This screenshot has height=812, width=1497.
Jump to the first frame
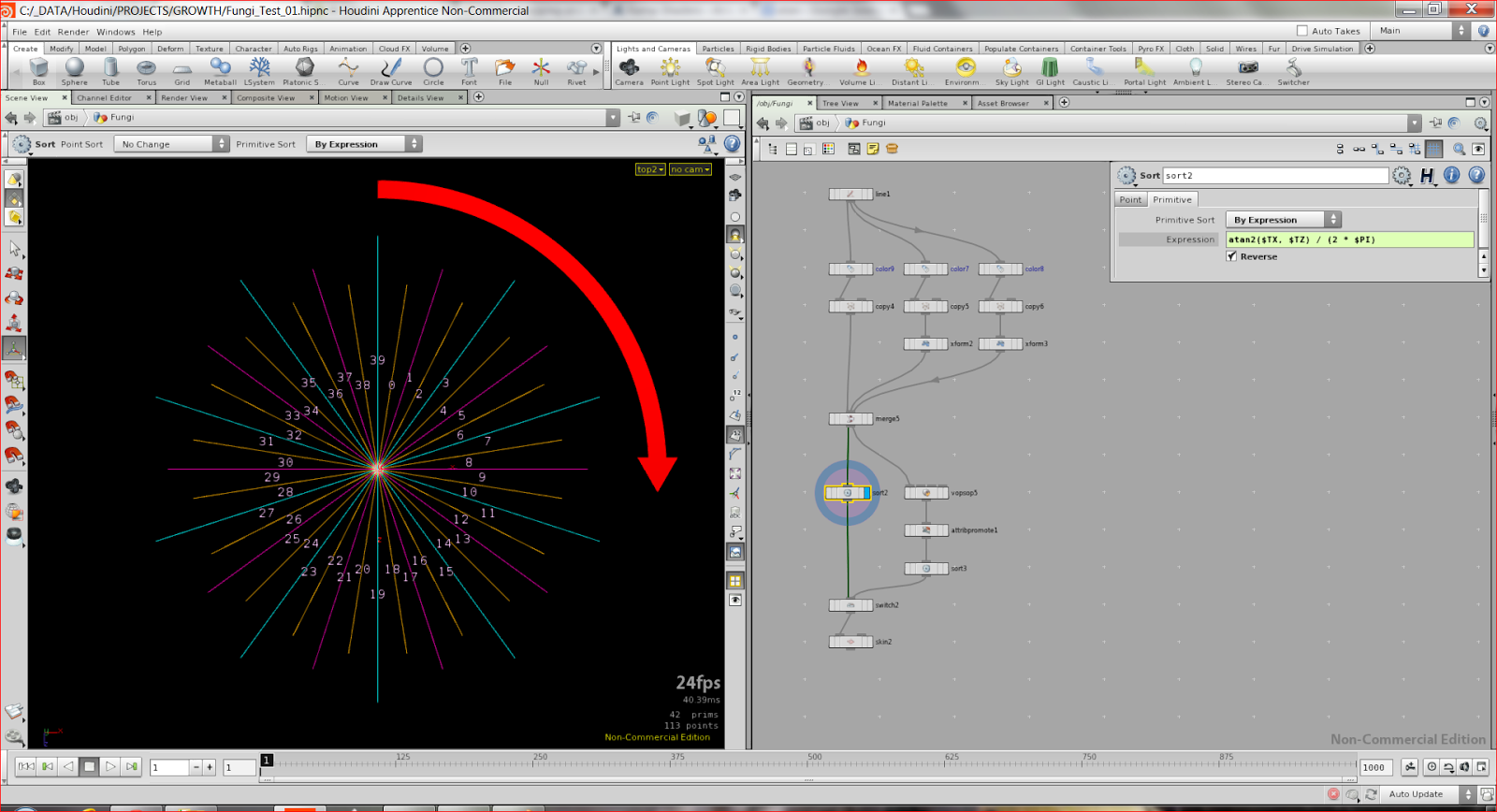click(x=27, y=766)
